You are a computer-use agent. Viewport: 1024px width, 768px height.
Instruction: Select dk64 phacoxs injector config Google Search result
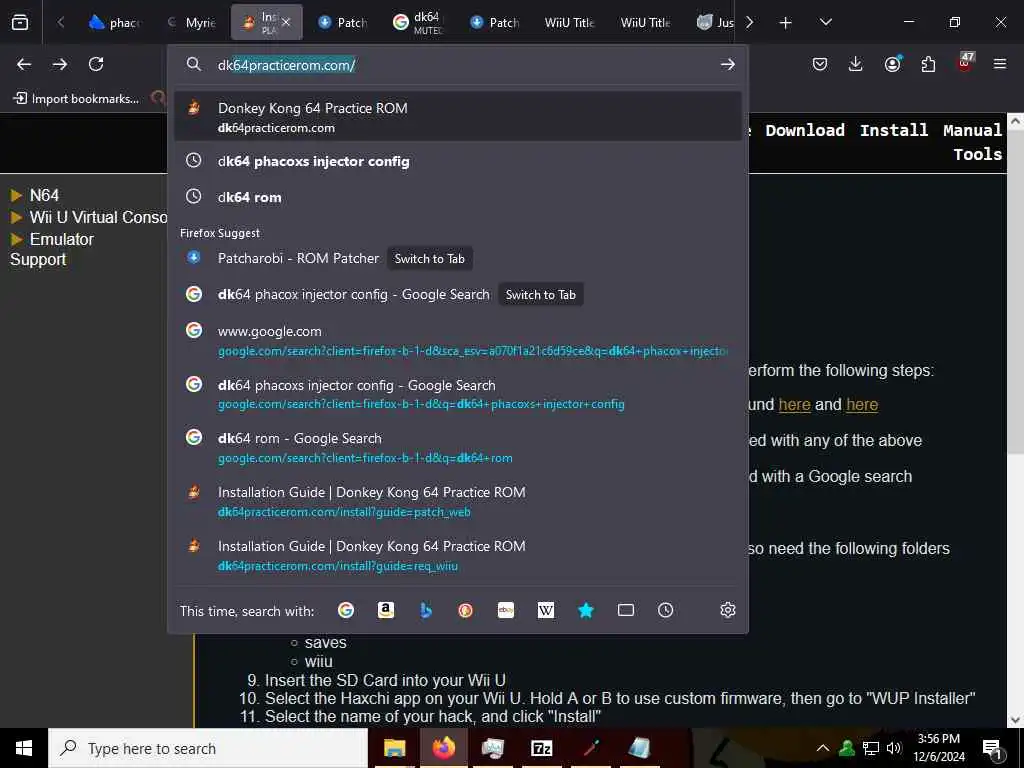pyautogui.click(x=458, y=394)
